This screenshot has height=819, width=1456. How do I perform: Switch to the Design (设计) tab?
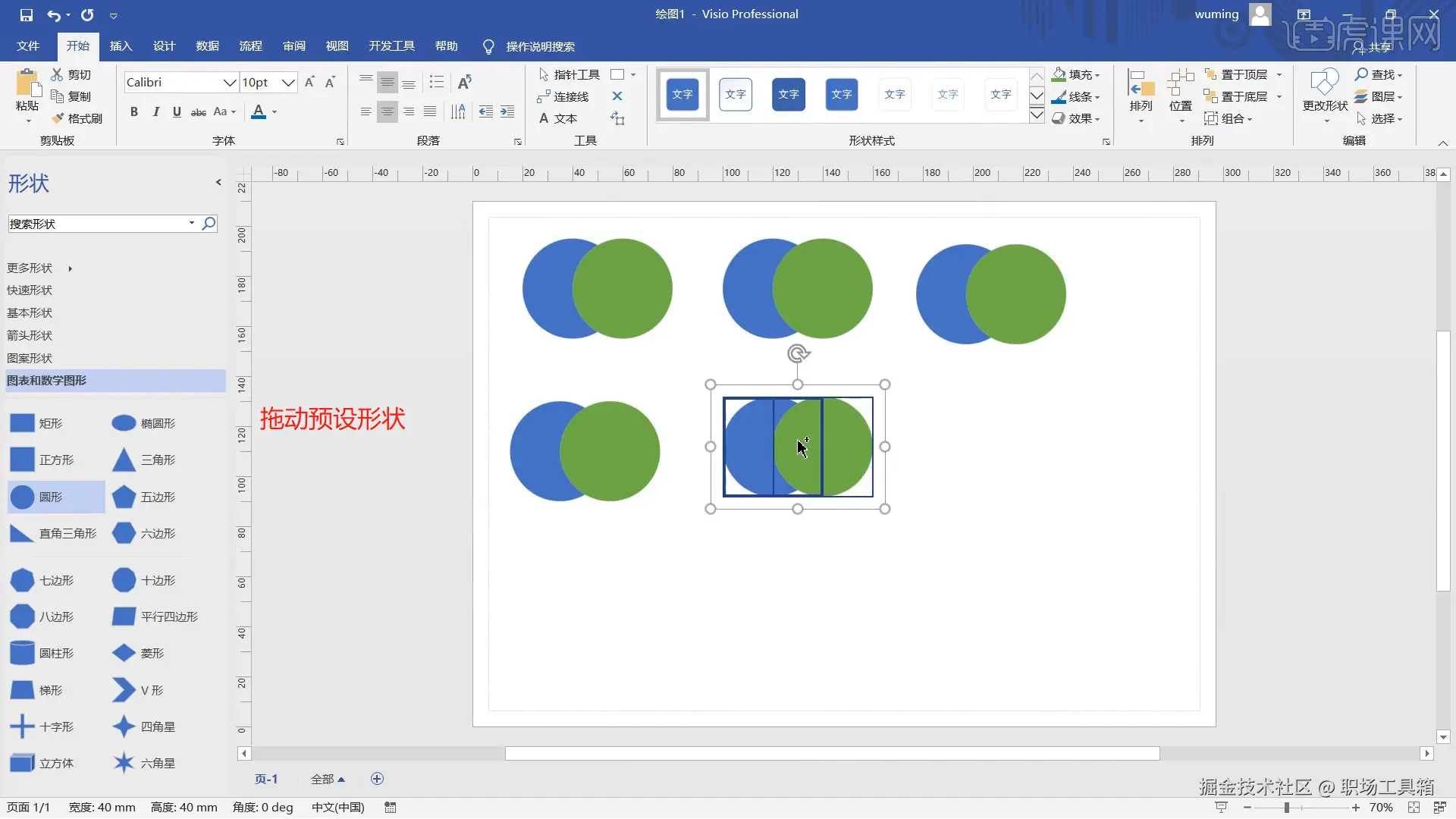click(164, 46)
